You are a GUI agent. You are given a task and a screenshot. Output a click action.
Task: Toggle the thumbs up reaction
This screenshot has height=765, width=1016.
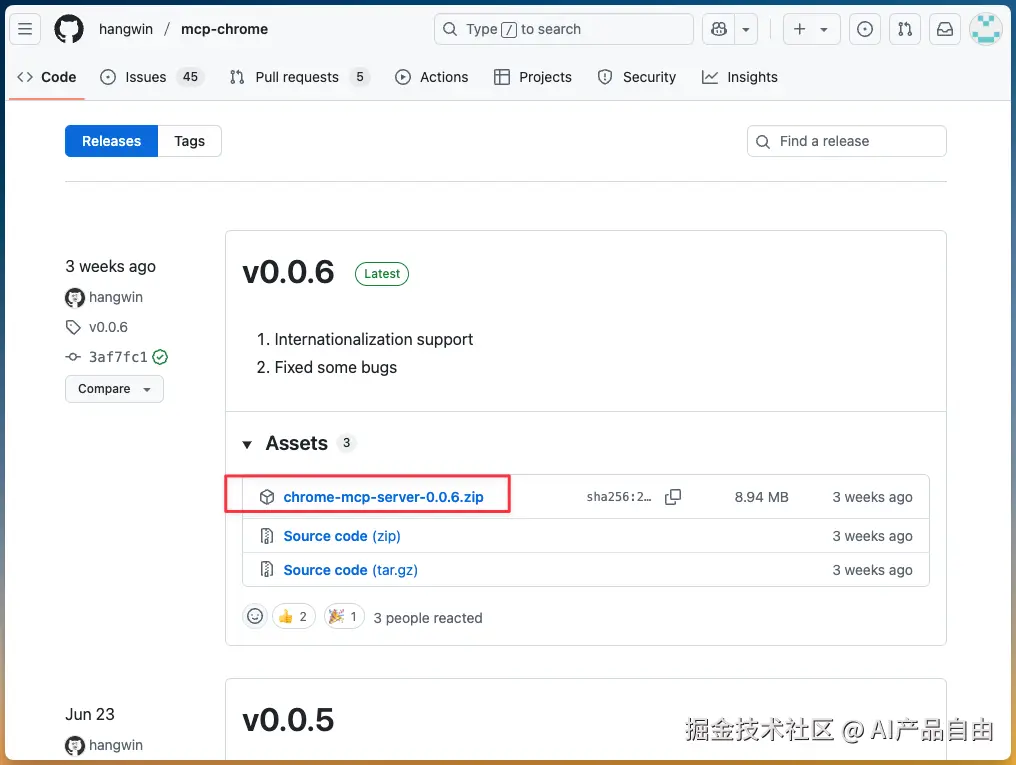(294, 617)
